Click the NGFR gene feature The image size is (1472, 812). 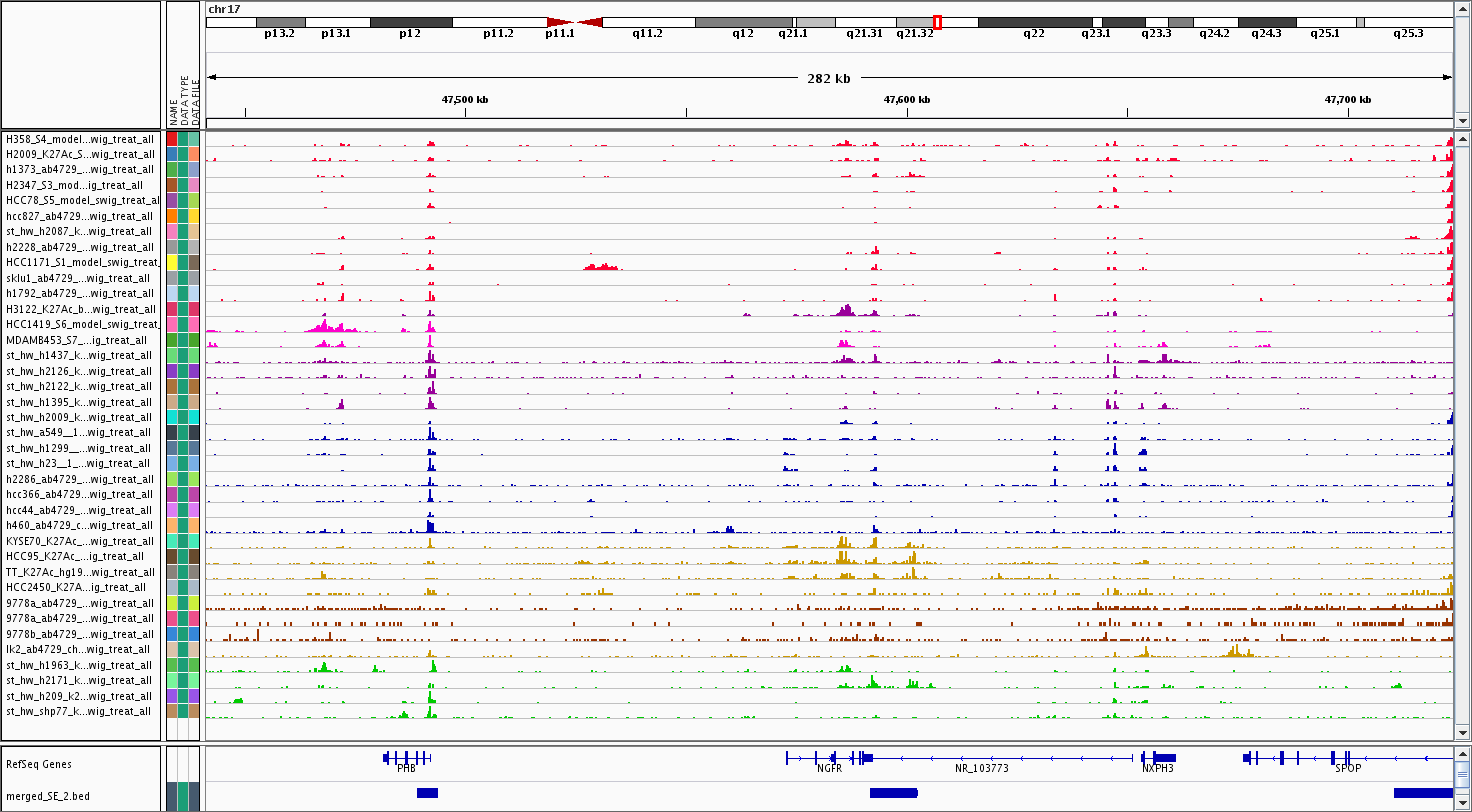(x=828, y=758)
